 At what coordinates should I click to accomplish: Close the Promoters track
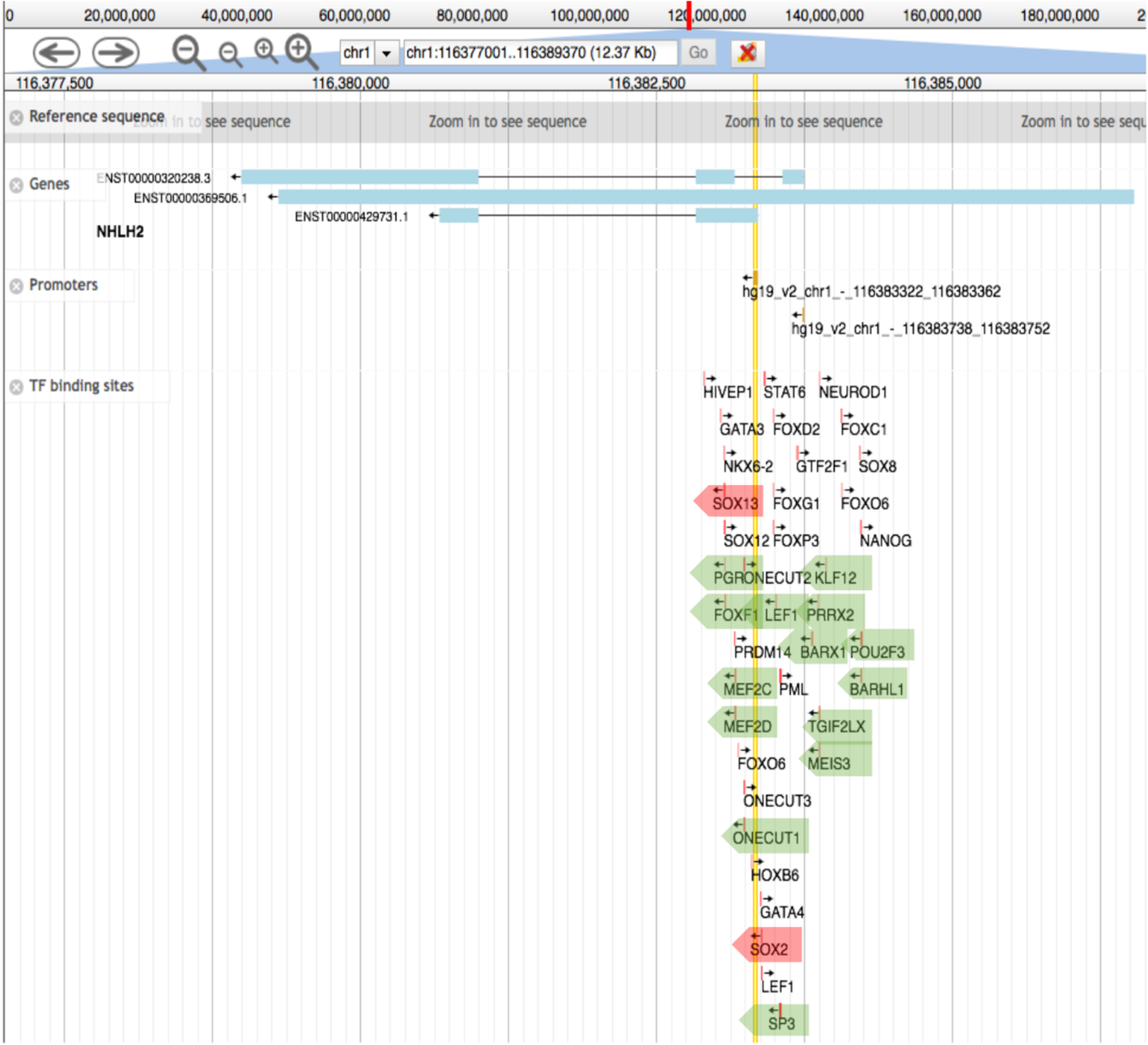click(16, 286)
